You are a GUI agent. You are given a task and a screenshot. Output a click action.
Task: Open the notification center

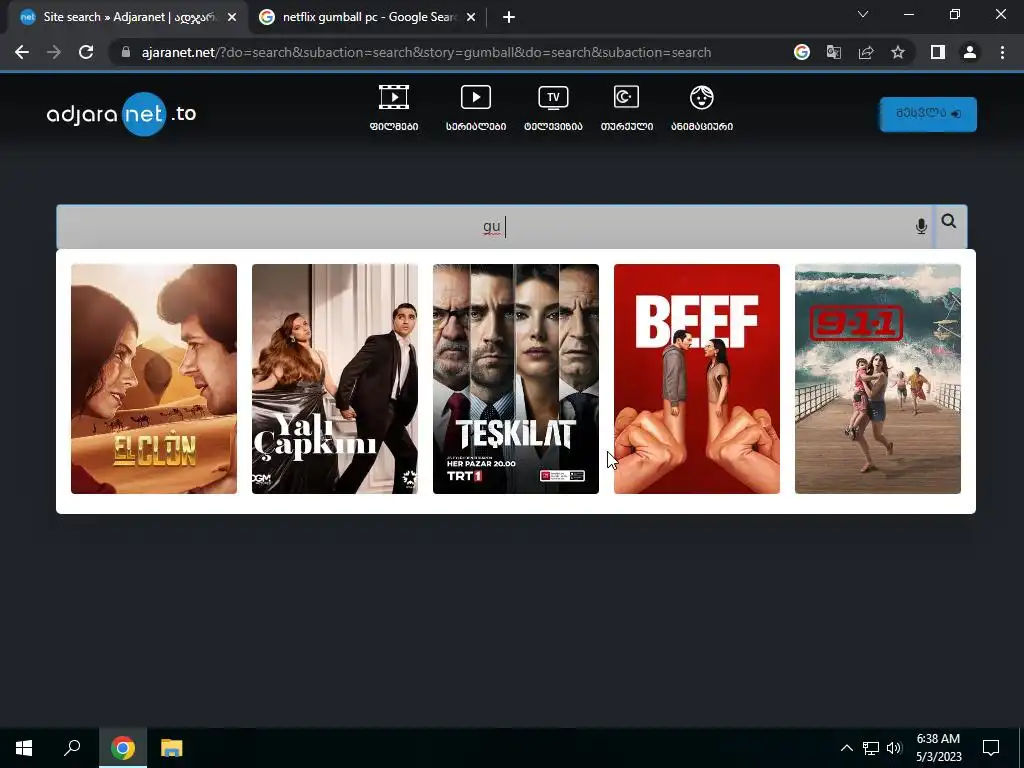click(991, 748)
